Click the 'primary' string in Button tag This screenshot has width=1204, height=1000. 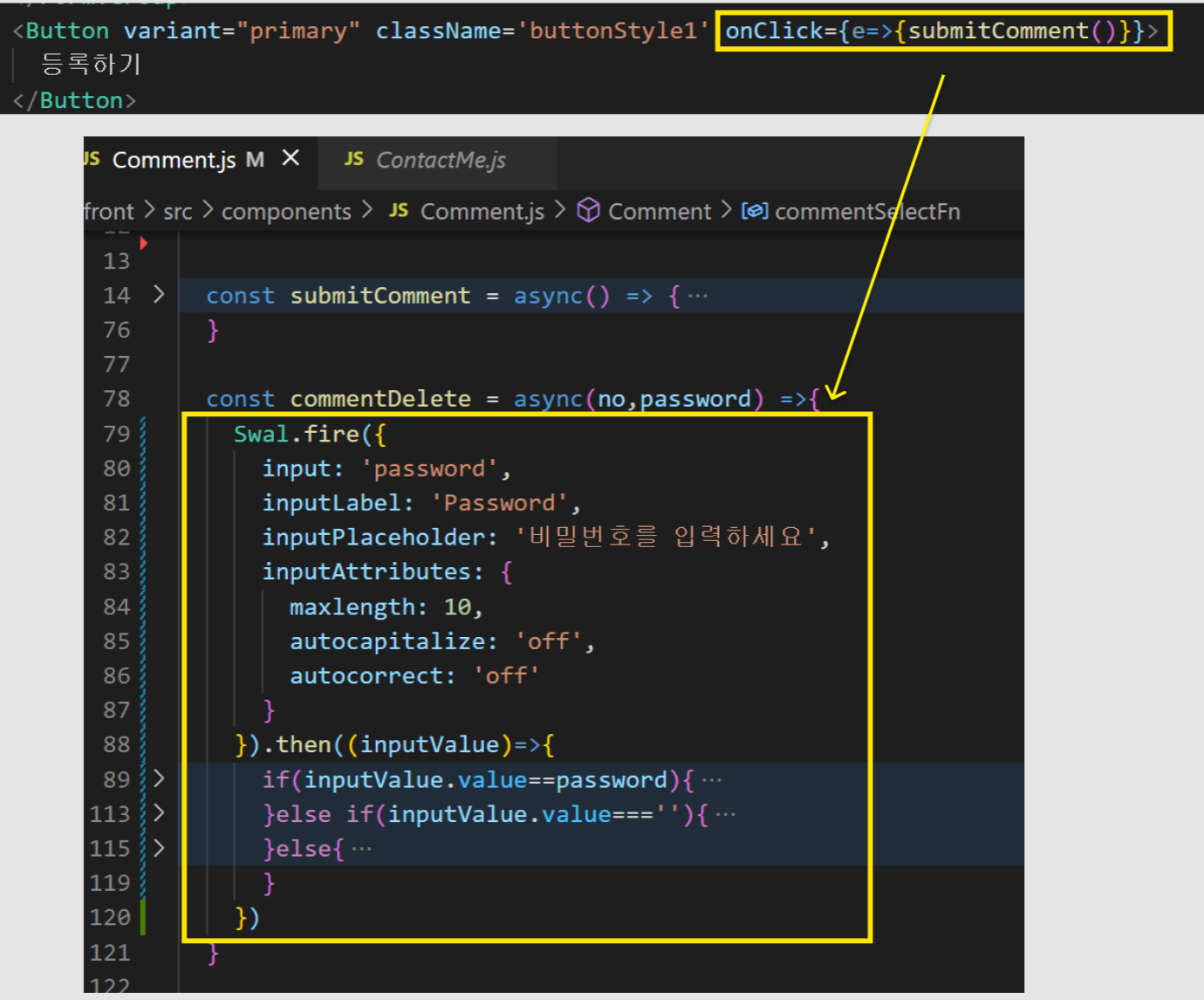tap(298, 31)
